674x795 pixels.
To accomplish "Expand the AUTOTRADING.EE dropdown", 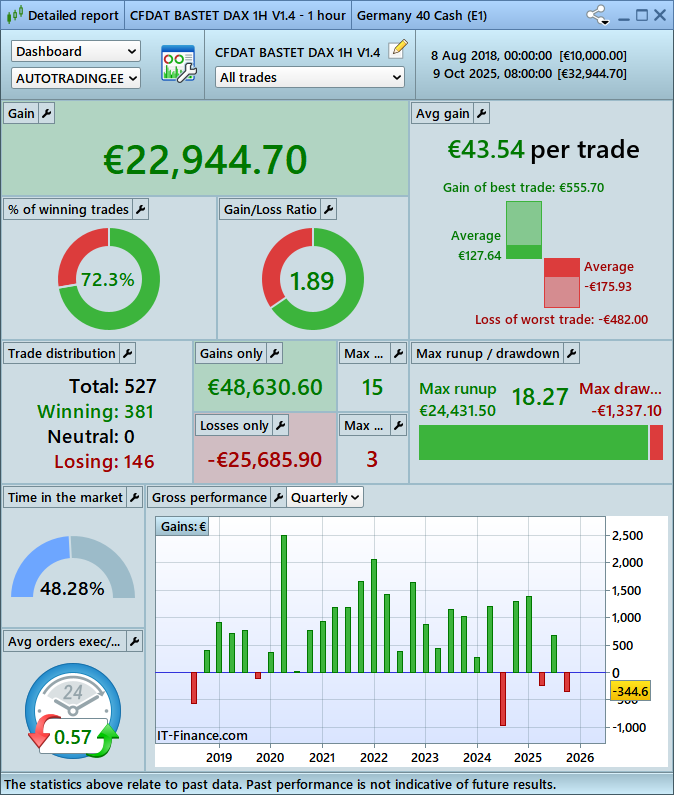I will (76, 77).
